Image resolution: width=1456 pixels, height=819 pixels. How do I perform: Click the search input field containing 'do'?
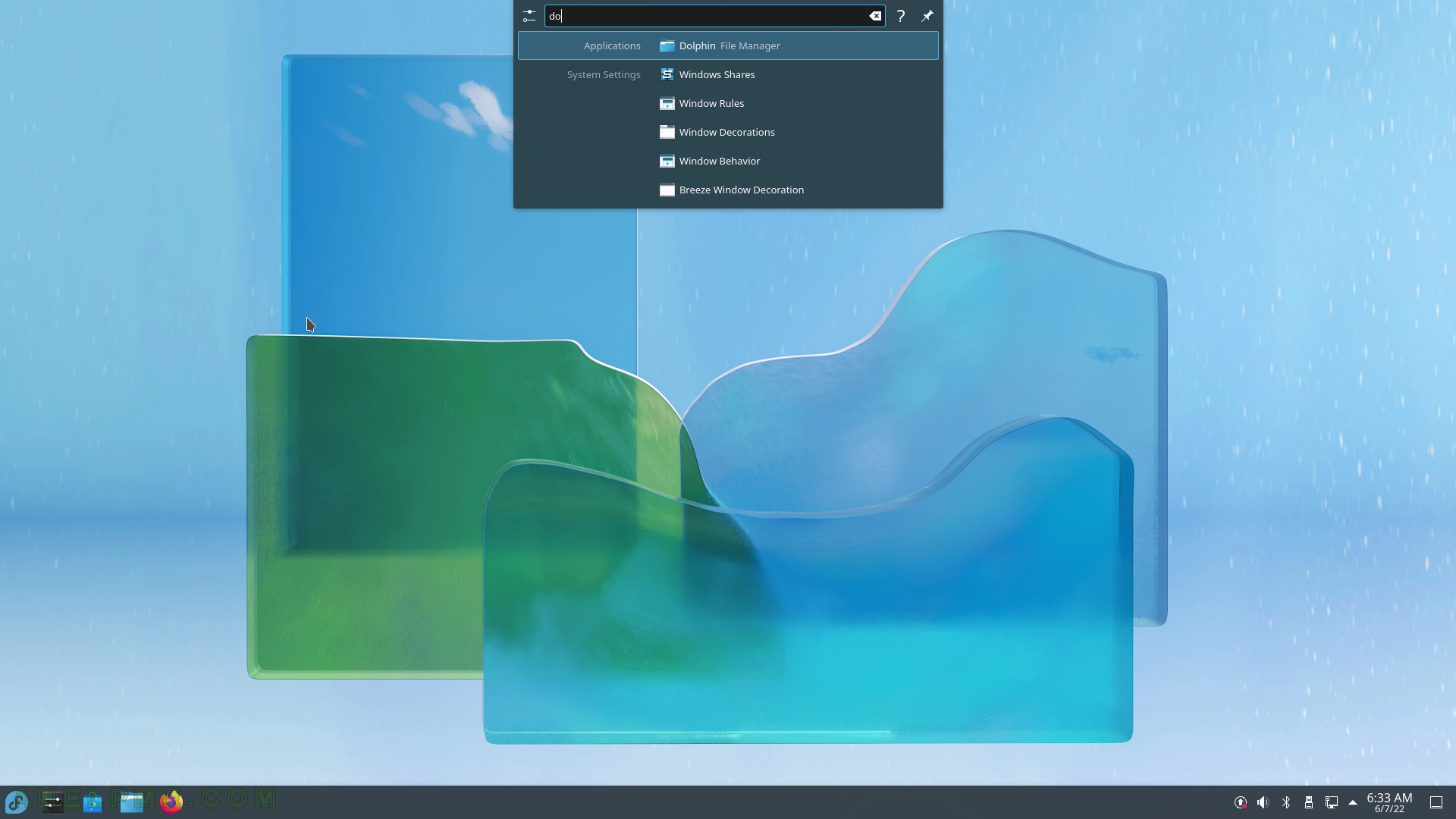(x=714, y=16)
